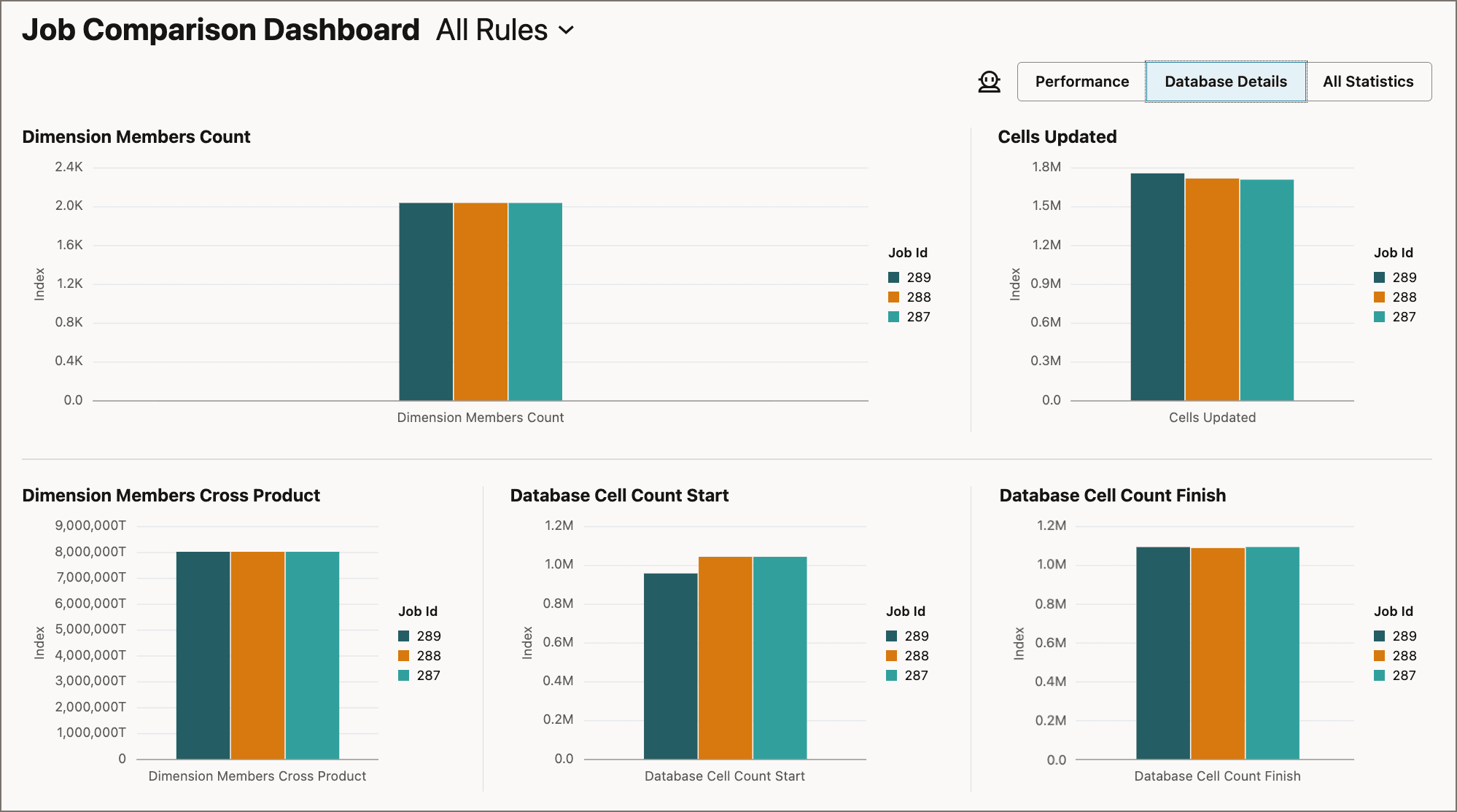Image resolution: width=1457 pixels, height=812 pixels.
Task: Click the Database Details button
Action: (x=1225, y=81)
